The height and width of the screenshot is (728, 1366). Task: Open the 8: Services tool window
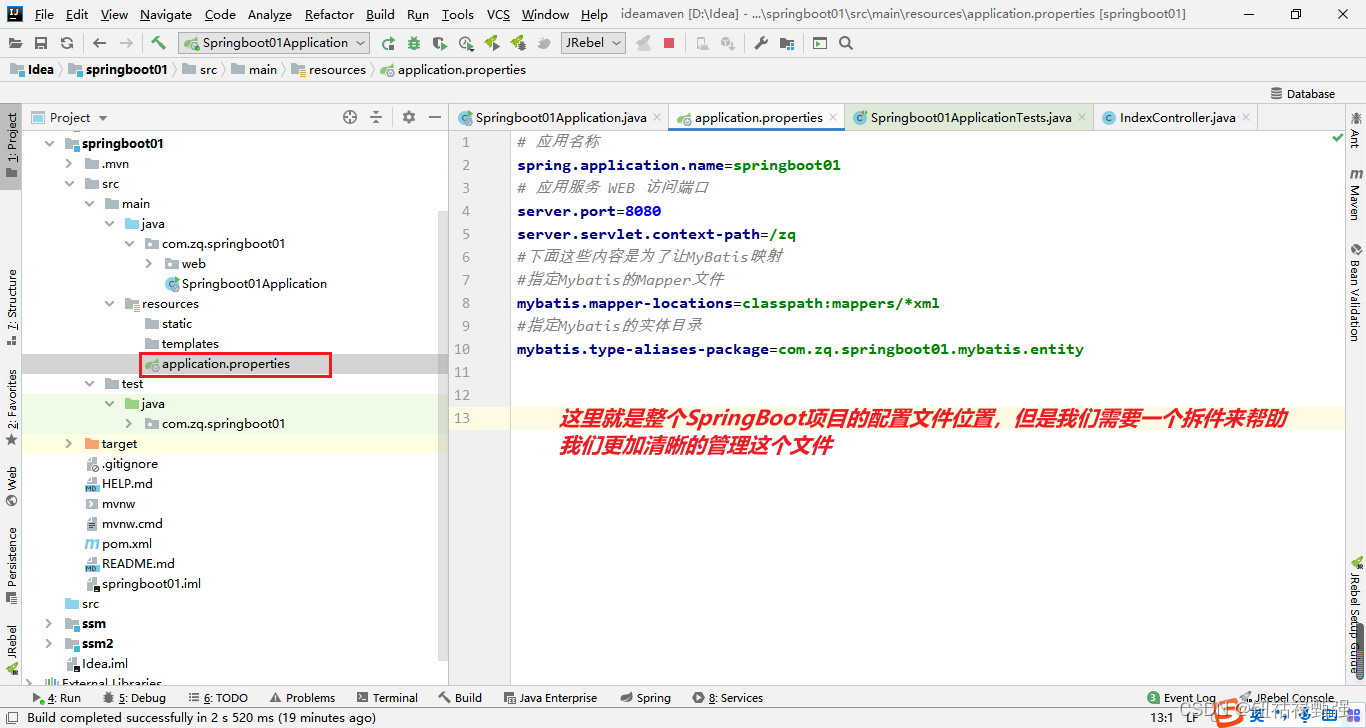pyautogui.click(x=727, y=698)
